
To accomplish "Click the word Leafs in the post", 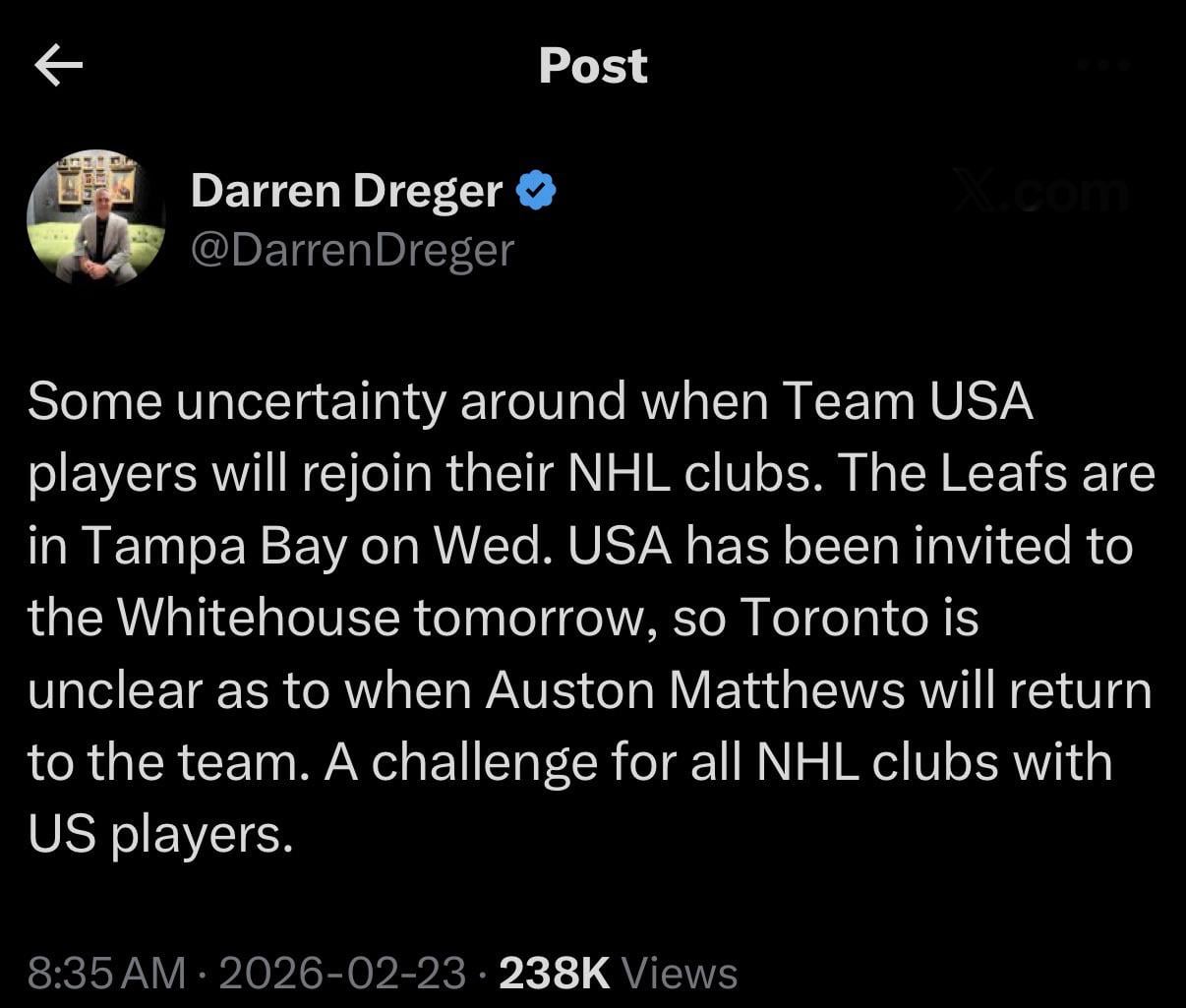I will 1003,473.
